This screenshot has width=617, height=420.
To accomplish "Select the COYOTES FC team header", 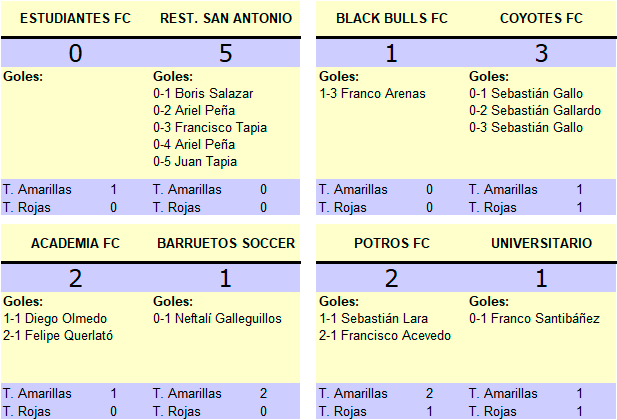I will [x=541, y=18].
